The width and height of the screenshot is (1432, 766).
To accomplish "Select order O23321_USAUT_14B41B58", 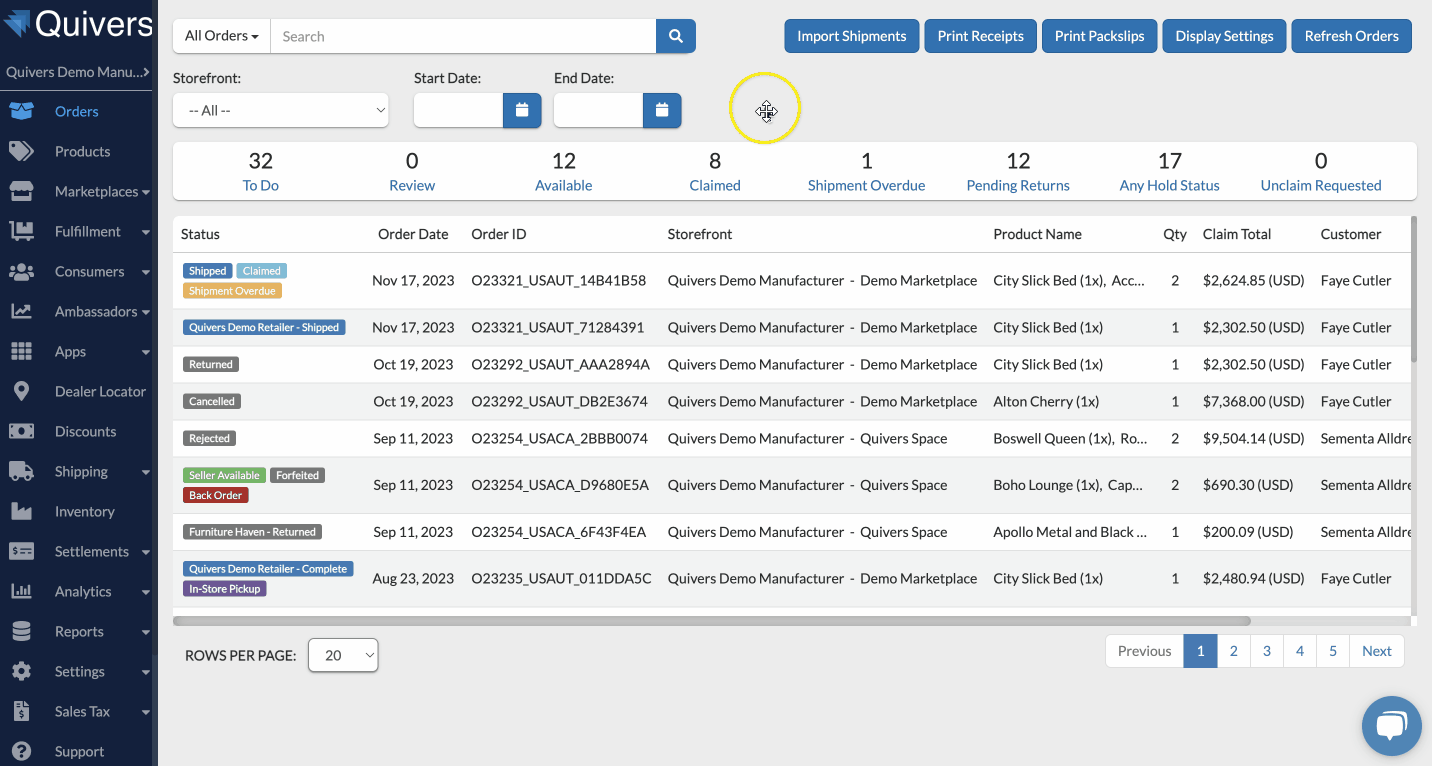I will [x=559, y=280].
